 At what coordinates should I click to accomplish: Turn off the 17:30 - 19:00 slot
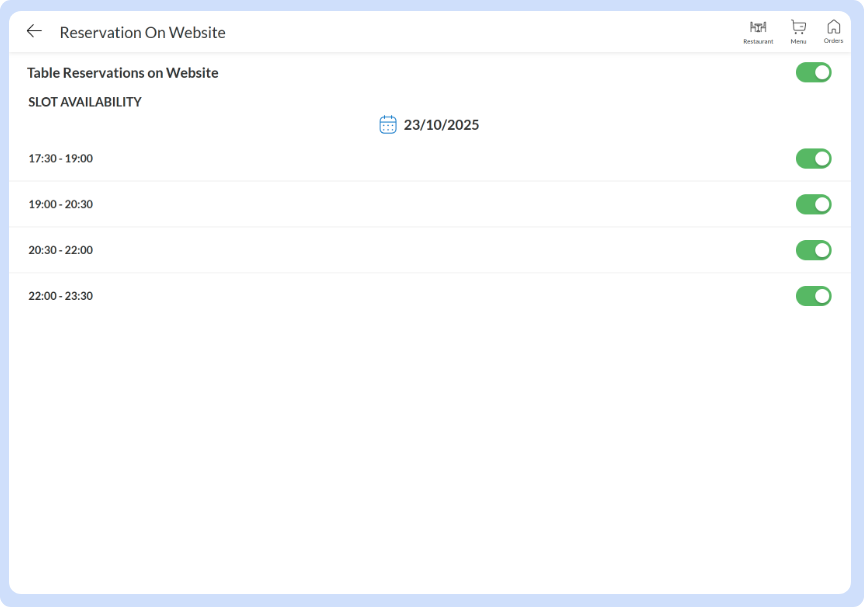coord(813,158)
